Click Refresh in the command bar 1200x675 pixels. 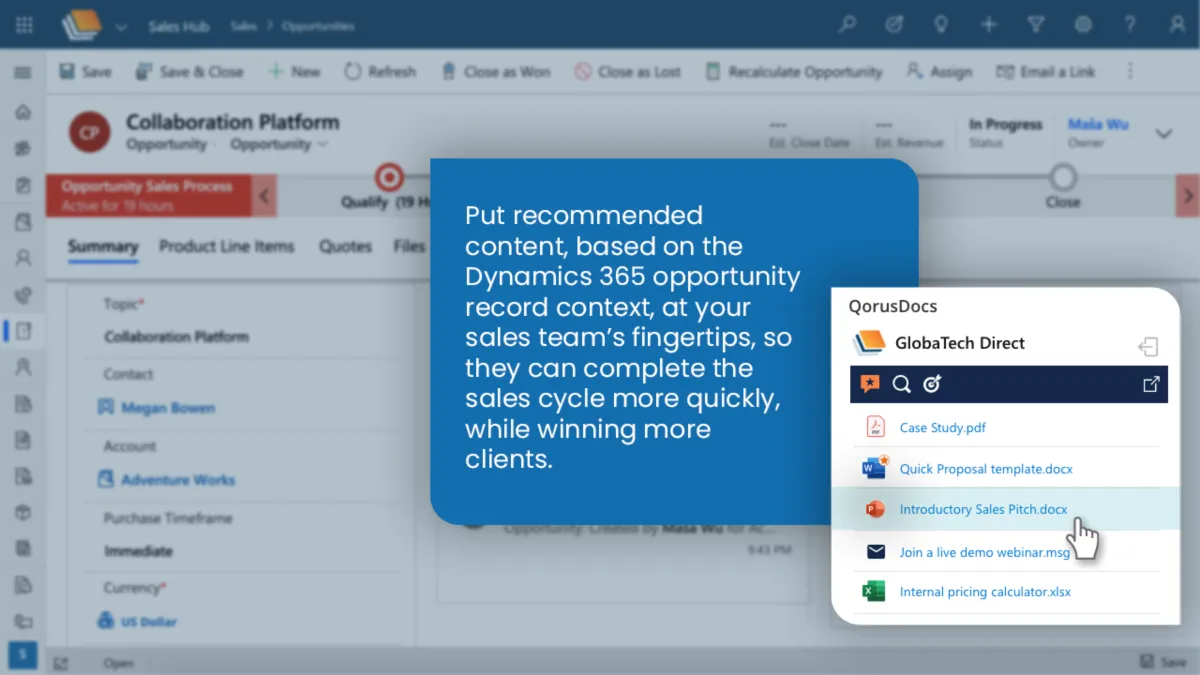pyautogui.click(x=380, y=72)
